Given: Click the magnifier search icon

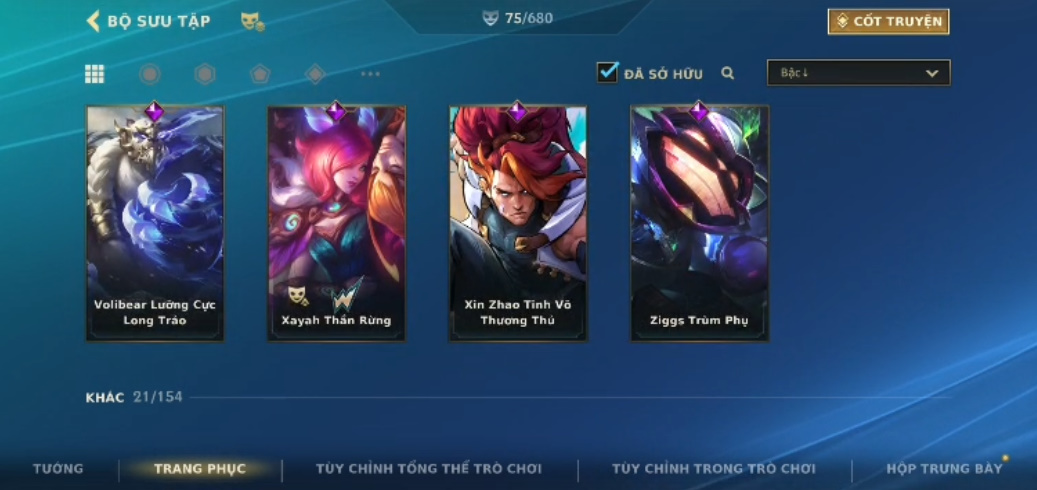Looking at the screenshot, I should tap(727, 73).
